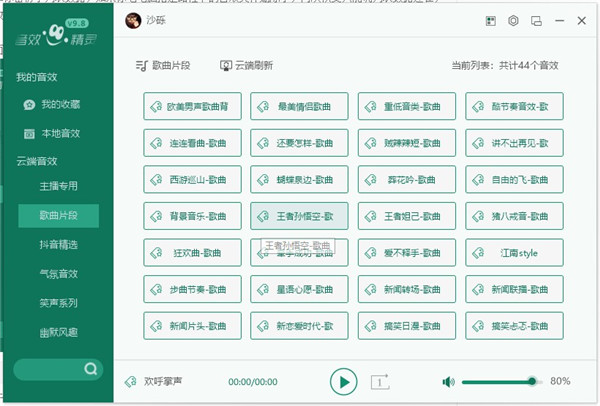Click the grid layout icon in title bar

[x=490, y=20]
